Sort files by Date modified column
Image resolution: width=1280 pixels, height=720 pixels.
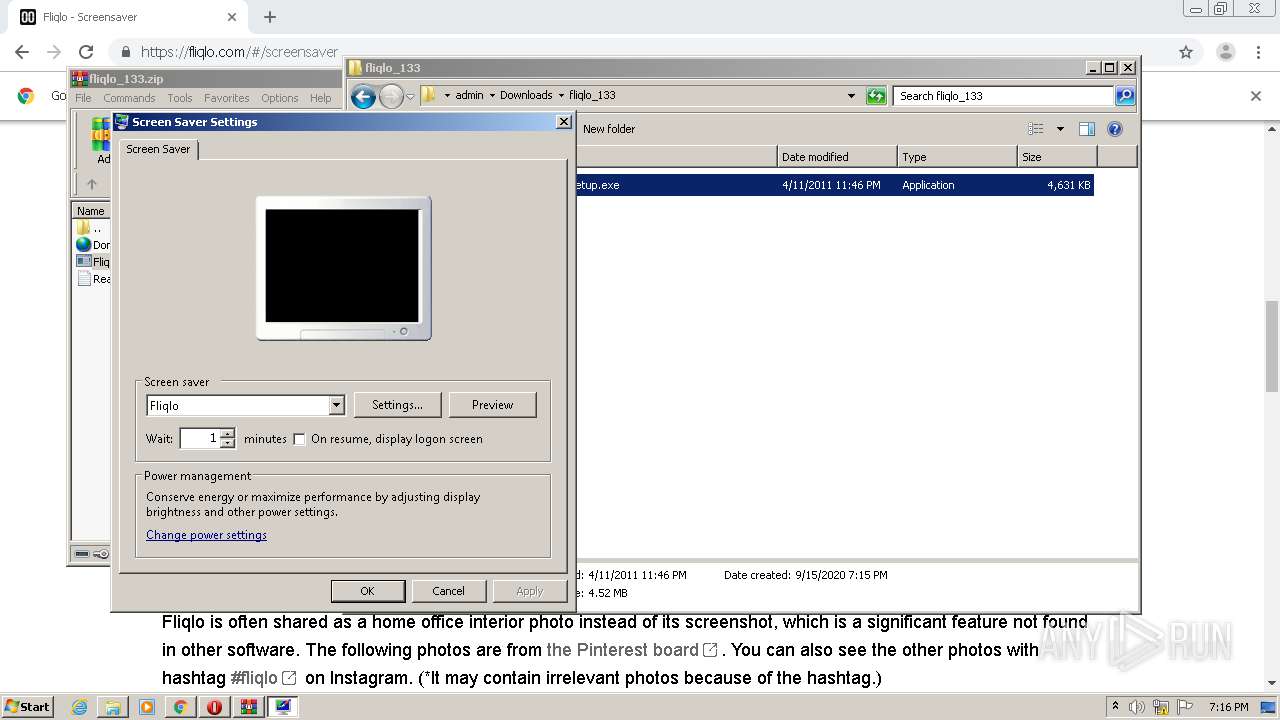(x=837, y=157)
